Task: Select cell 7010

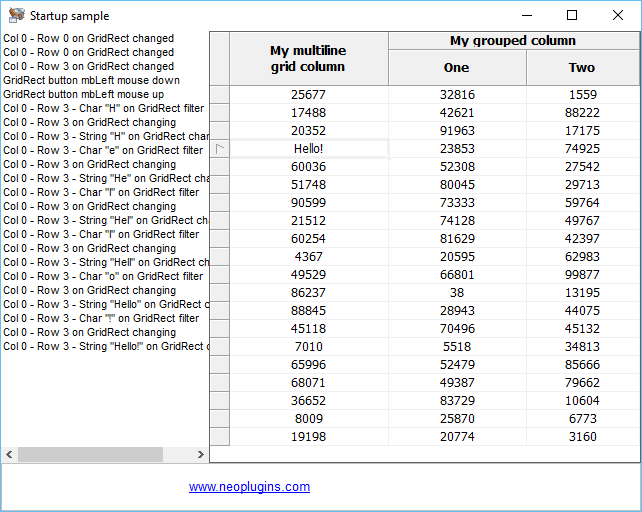Action: 309,347
